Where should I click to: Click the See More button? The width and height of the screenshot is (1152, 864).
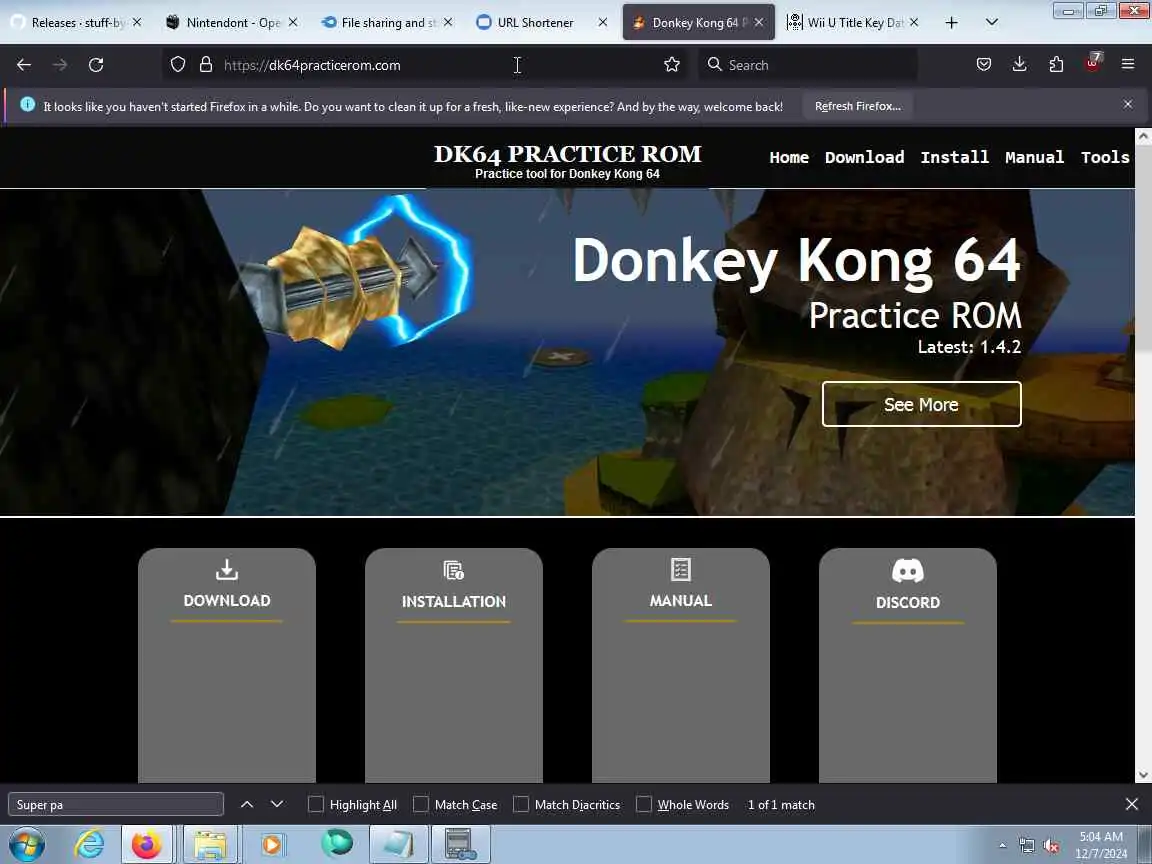click(921, 404)
